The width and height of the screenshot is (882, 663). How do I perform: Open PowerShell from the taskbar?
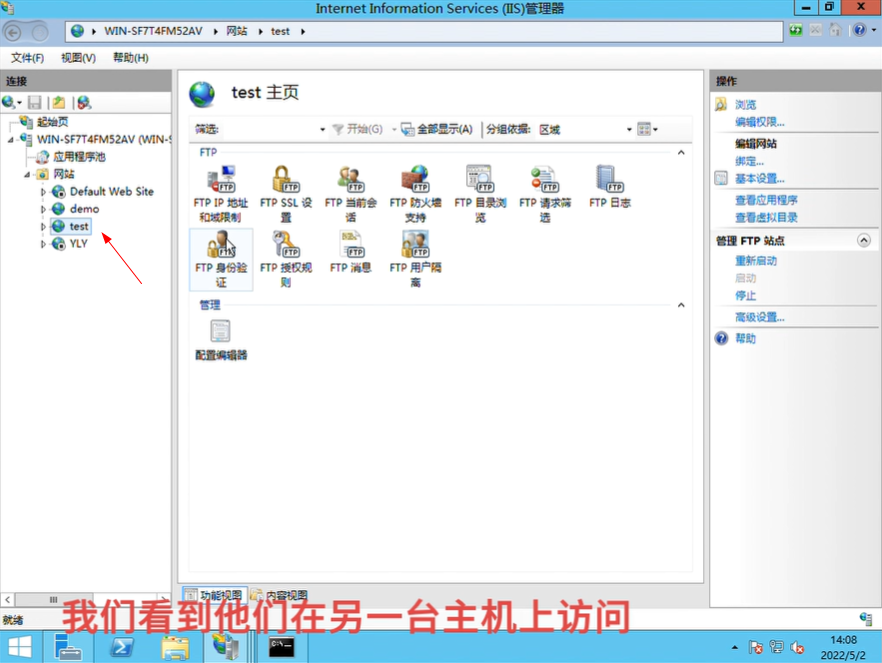[122, 647]
